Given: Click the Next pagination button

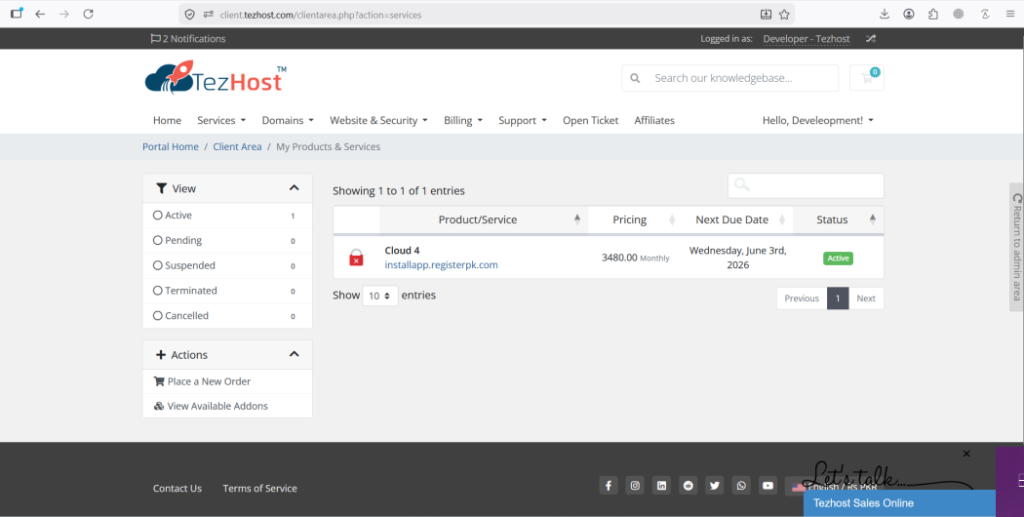Looking at the screenshot, I should pyautogui.click(x=866, y=298).
